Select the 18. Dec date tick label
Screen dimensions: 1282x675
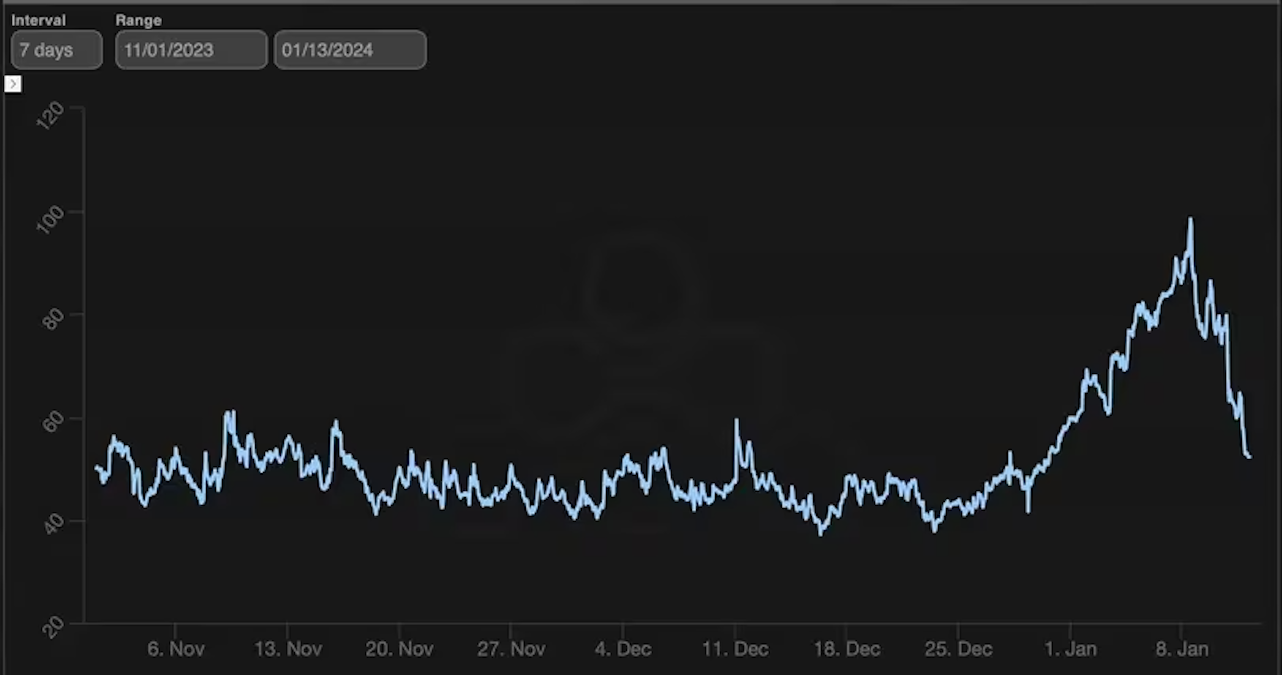click(x=846, y=649)
